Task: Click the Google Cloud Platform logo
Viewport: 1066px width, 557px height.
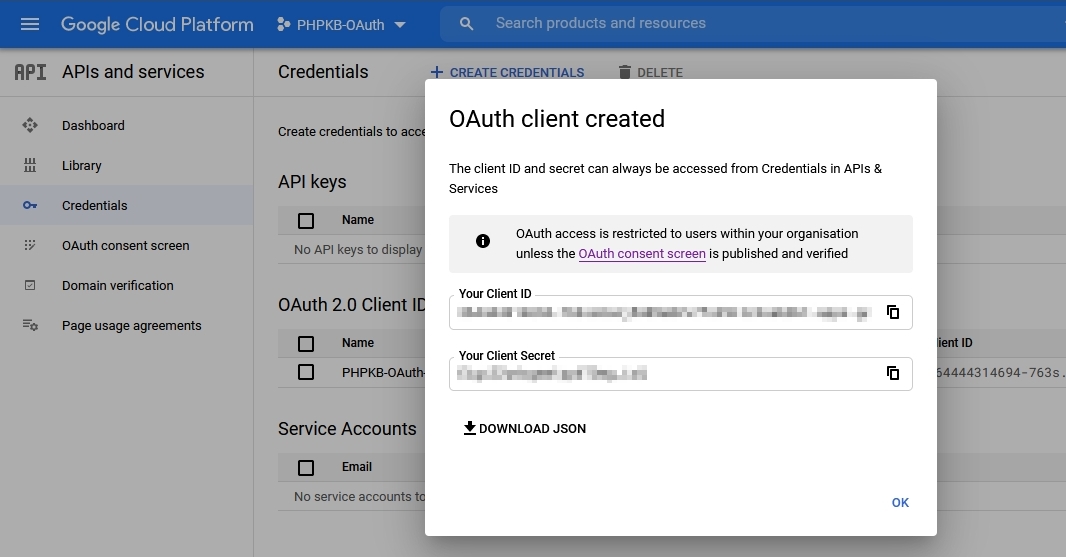Action: tap(157, 24)
